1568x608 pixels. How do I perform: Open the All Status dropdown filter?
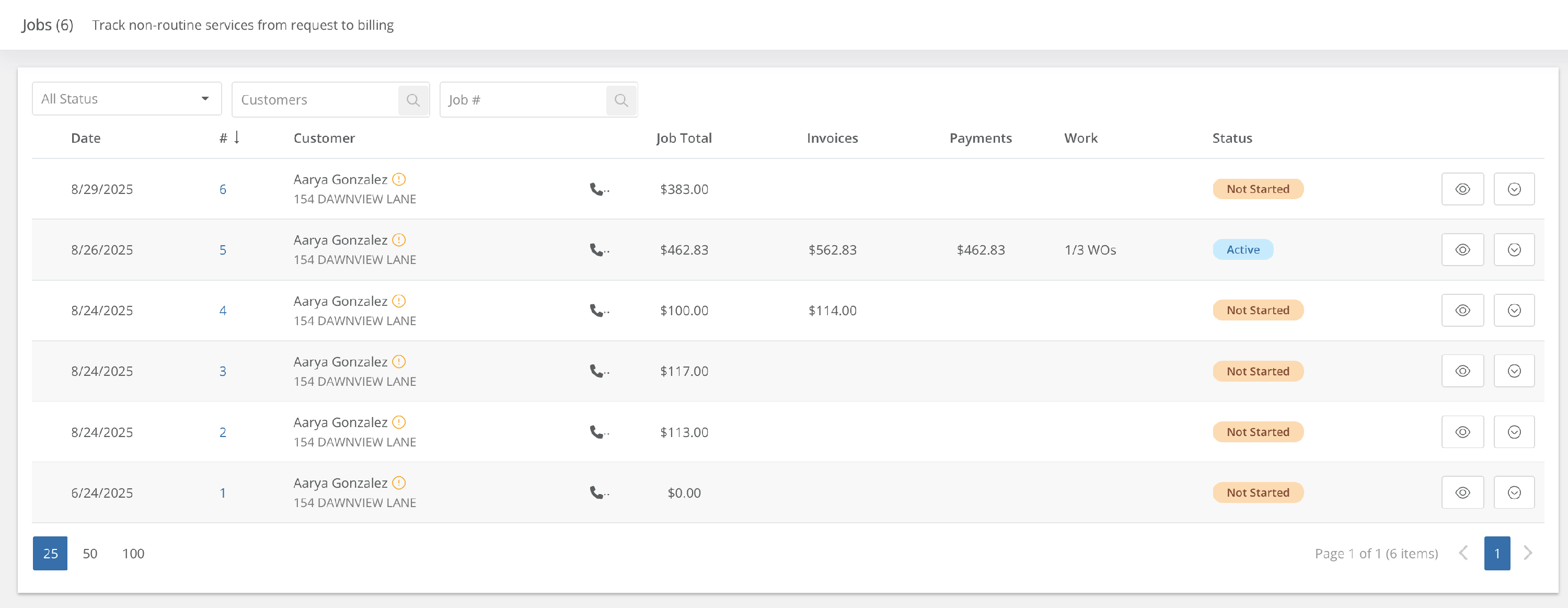click(126, 99)
